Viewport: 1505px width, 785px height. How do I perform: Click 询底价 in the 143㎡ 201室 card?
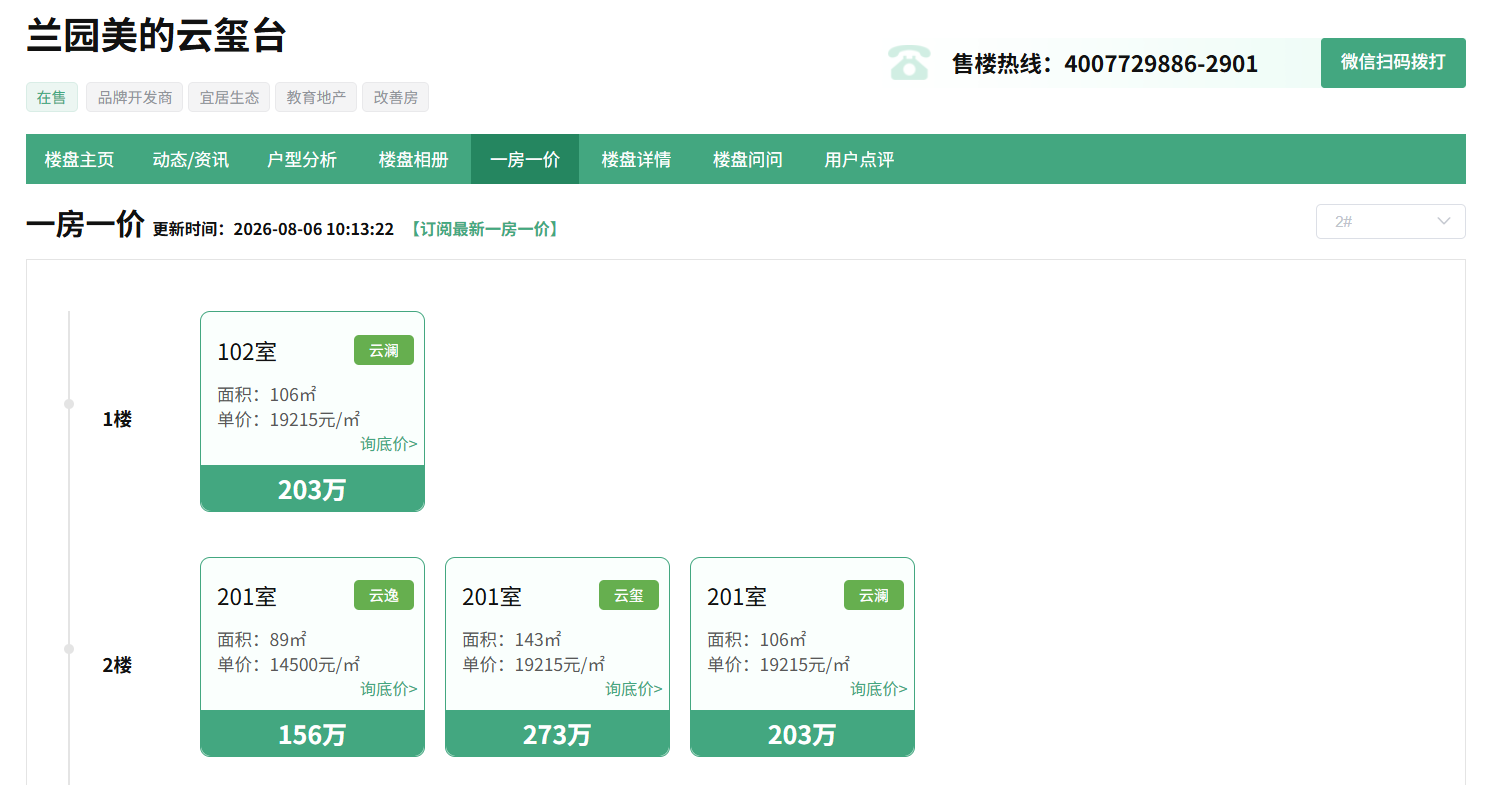pyautogui.click(x=634, y=689)
